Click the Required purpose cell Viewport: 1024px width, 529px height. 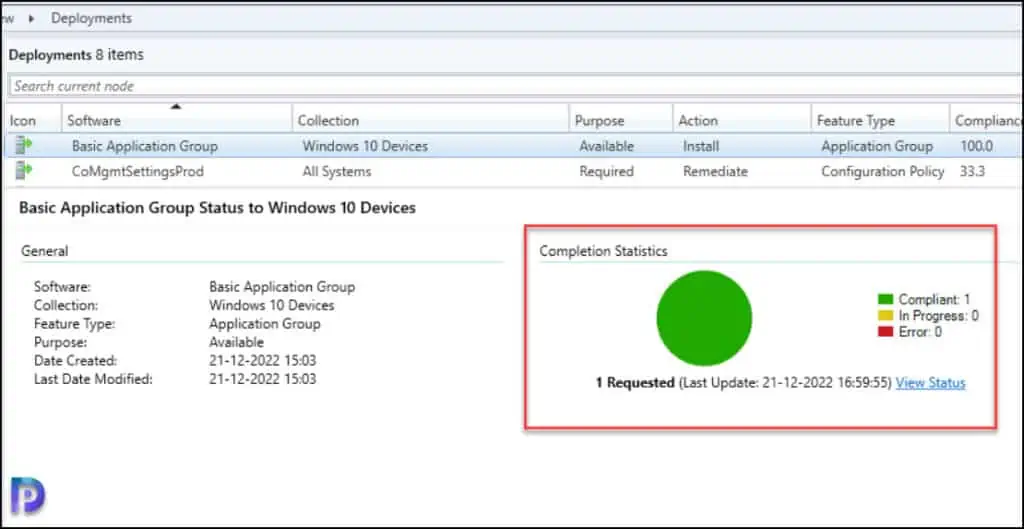tap(606, 172)
